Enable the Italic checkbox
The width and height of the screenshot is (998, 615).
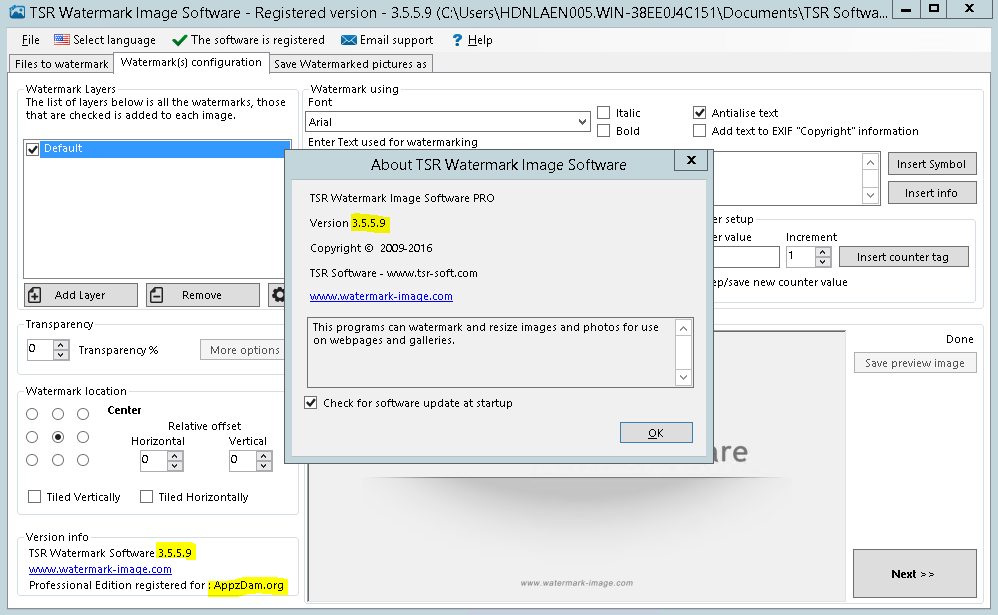[x=603, y=113]
